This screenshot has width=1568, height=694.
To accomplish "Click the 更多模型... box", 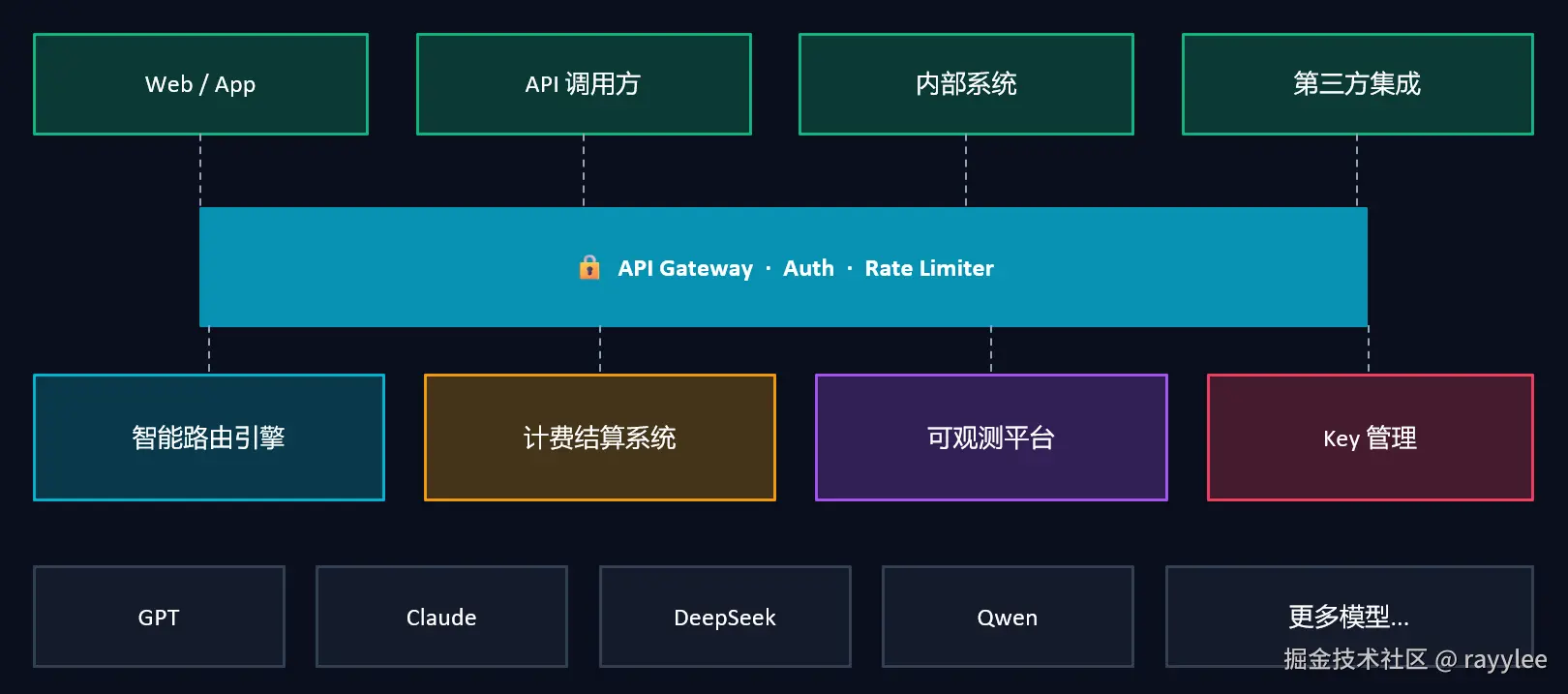I will tap(1349, 617).
